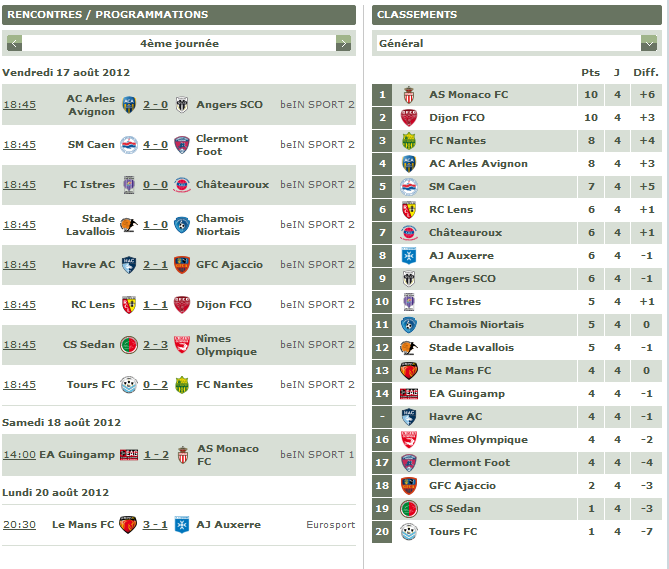Click Havre AC crest in match list

[x=129, y=265]
